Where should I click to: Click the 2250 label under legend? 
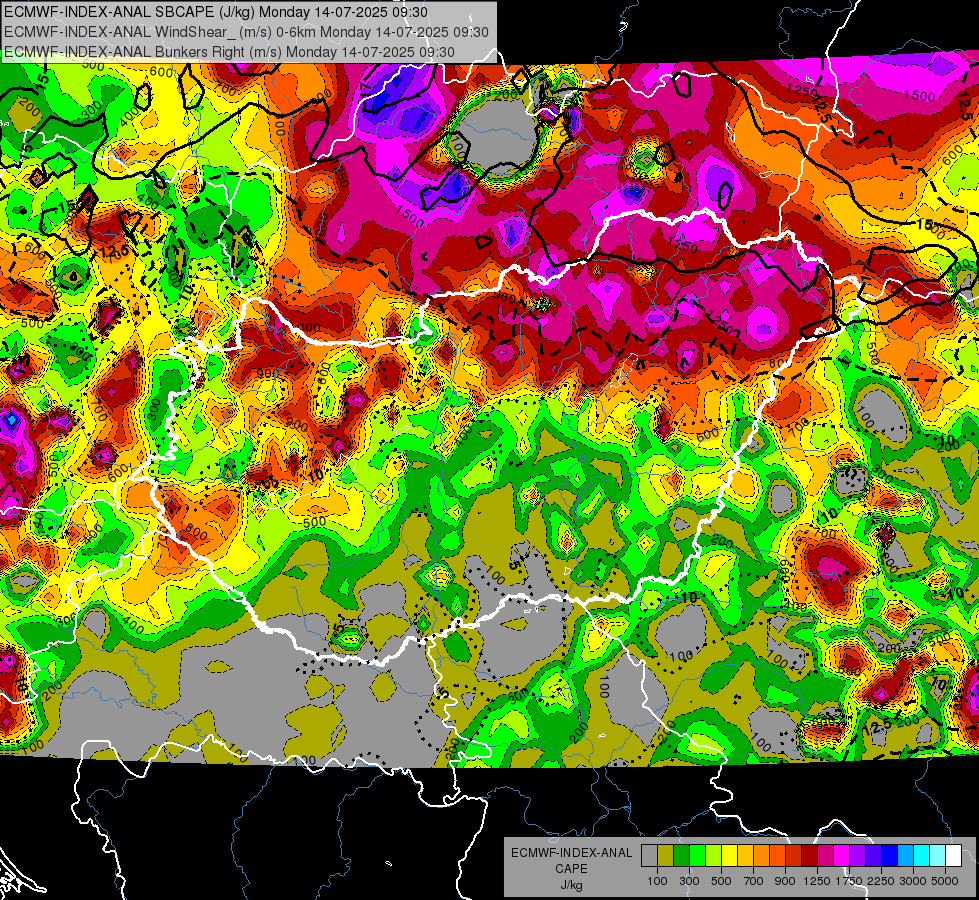[881, 881]
